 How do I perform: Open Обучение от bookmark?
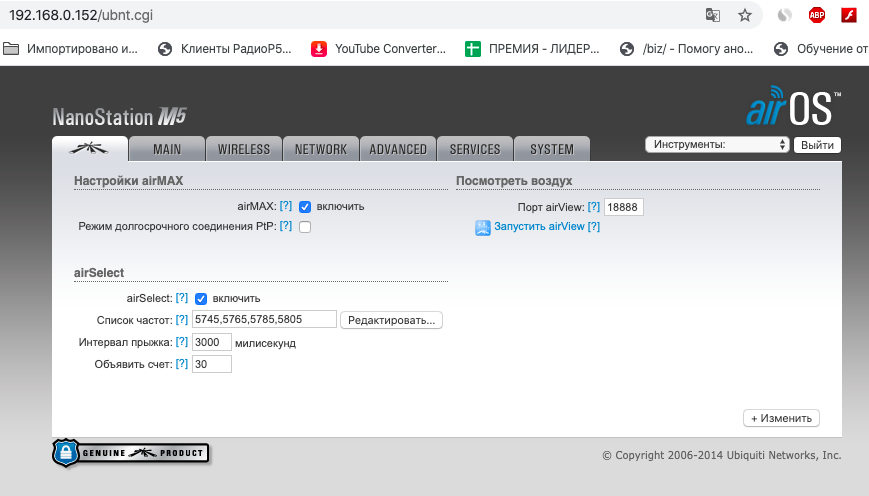[821, 49]
